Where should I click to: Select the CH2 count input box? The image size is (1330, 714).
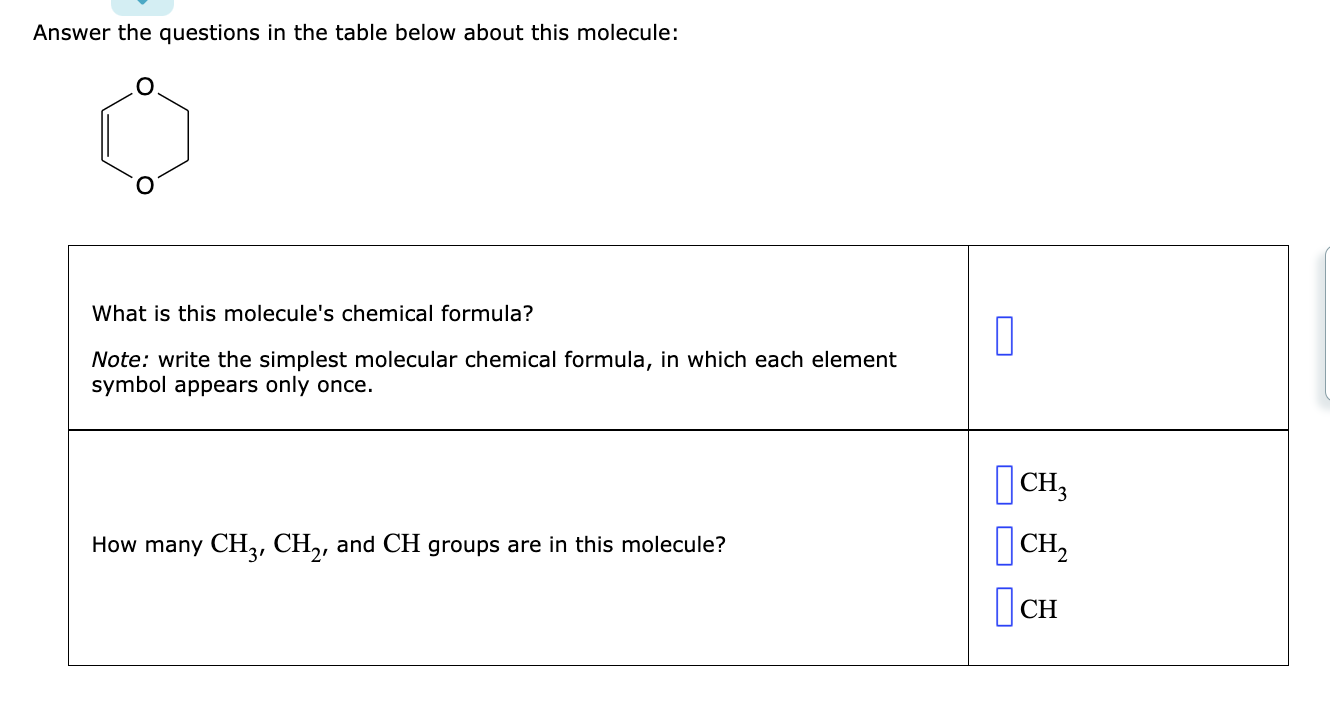click(1005, 546)
